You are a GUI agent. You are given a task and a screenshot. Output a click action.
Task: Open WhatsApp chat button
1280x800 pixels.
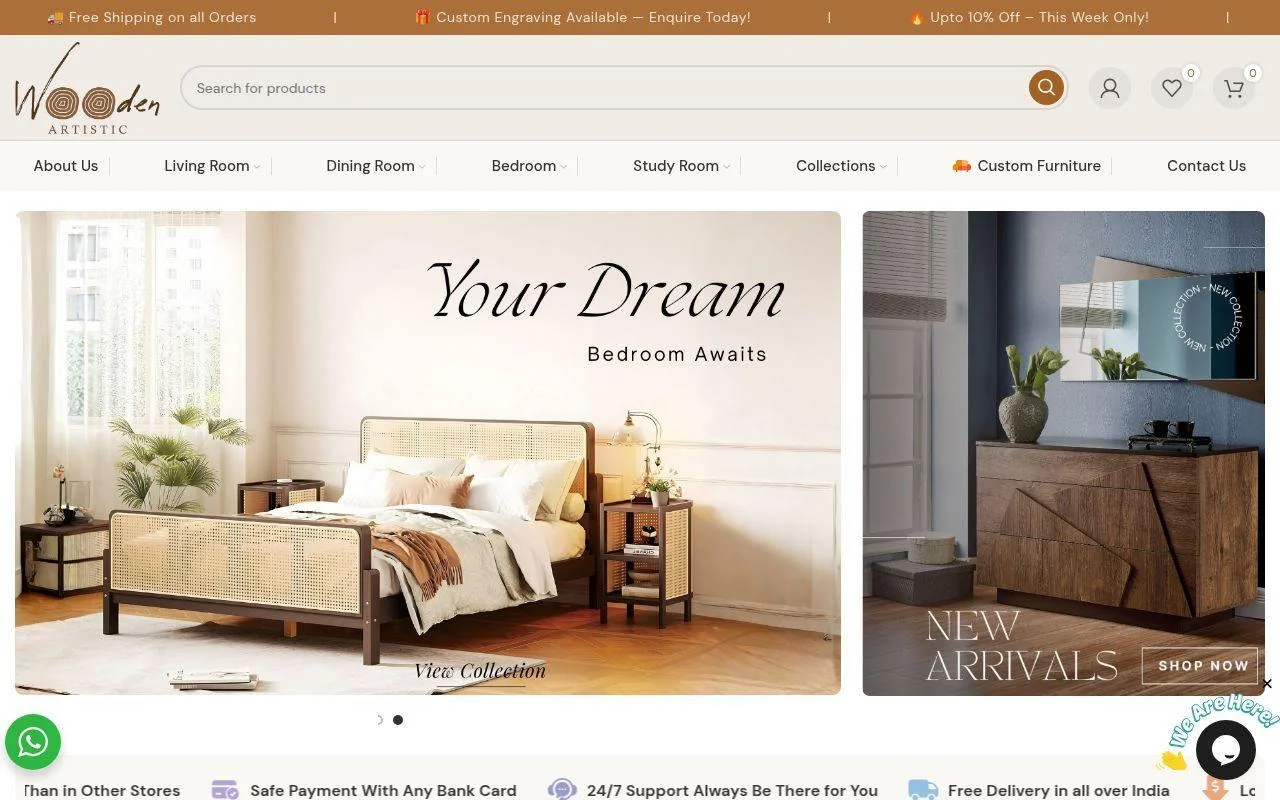[33, 742]
